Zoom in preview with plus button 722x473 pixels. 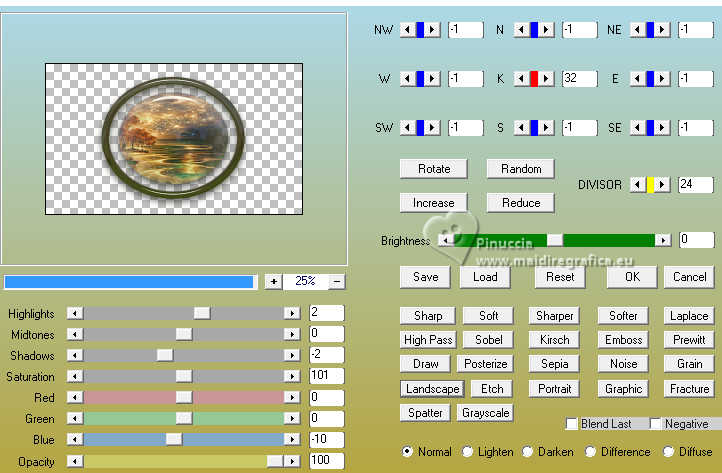274,281
